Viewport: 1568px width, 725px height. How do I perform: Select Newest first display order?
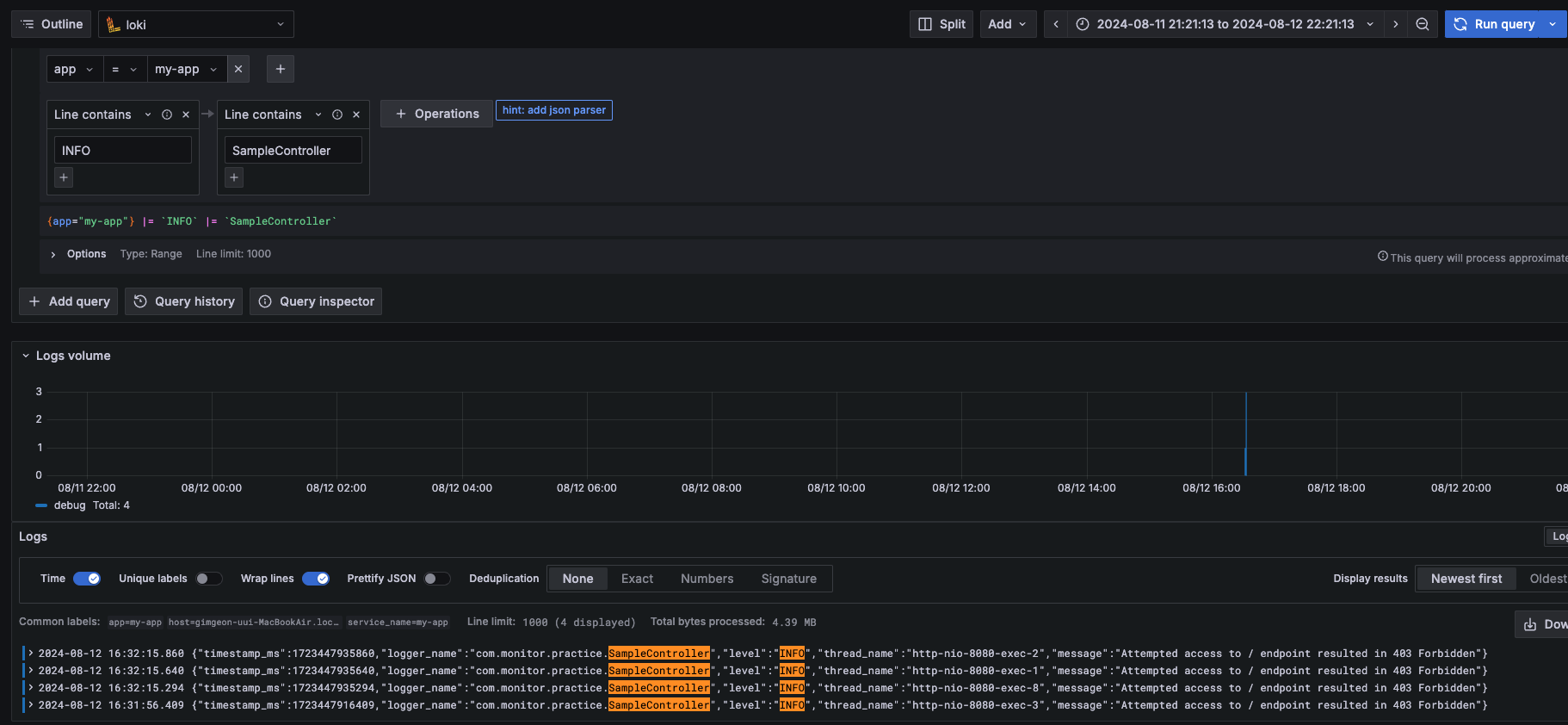tap(1466, 579)
